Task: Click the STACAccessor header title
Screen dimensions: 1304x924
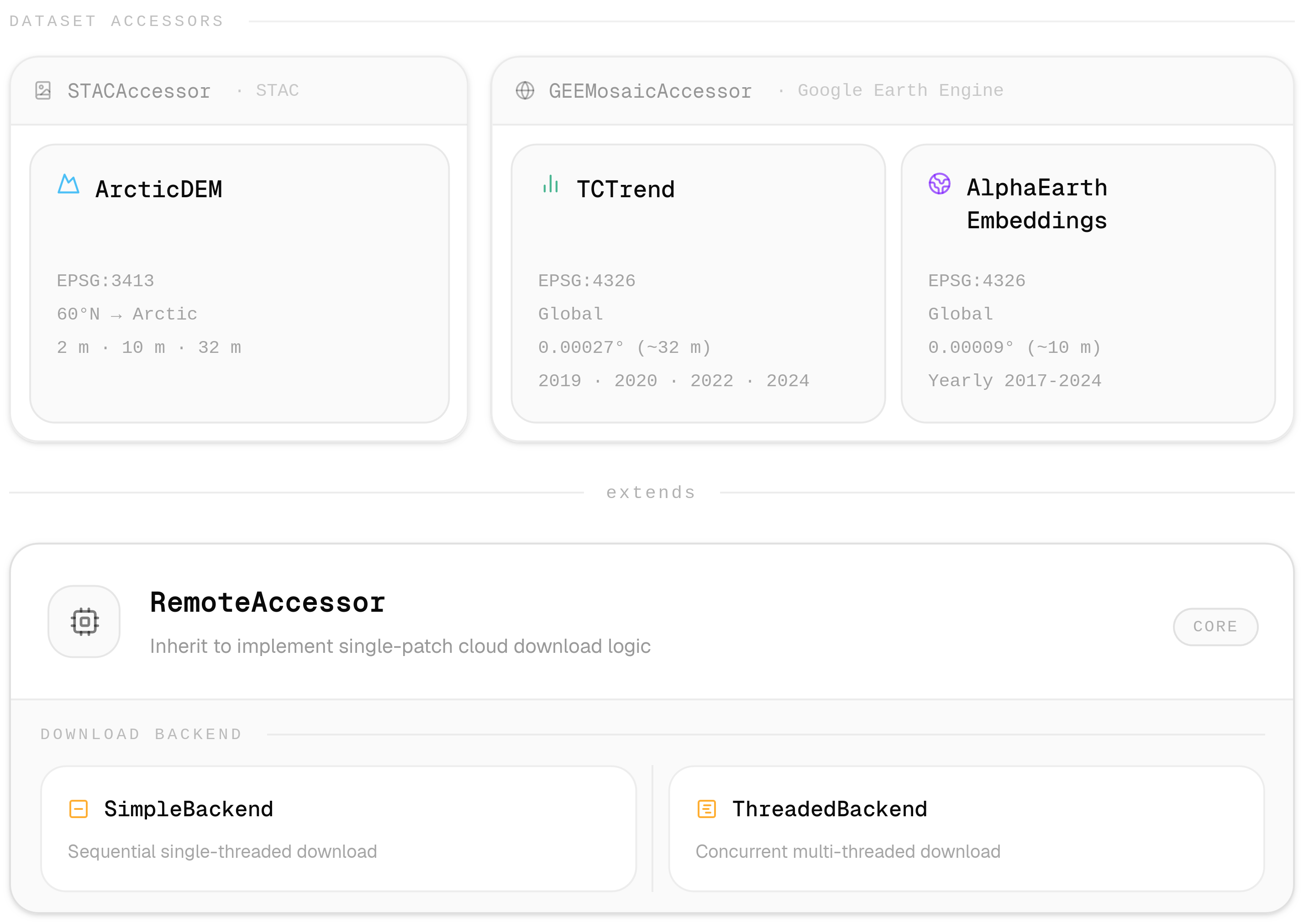Action: point(139,91)
